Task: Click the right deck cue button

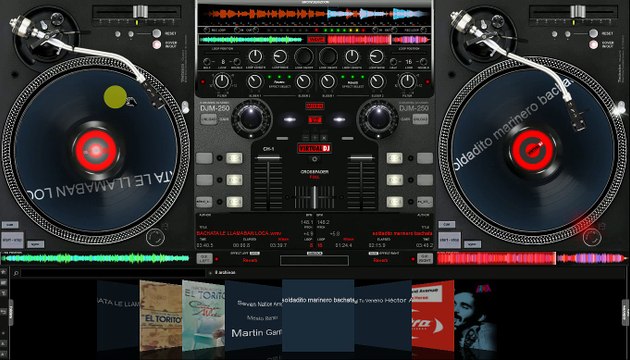Action: pyautogui.click(x=447, y=225)
